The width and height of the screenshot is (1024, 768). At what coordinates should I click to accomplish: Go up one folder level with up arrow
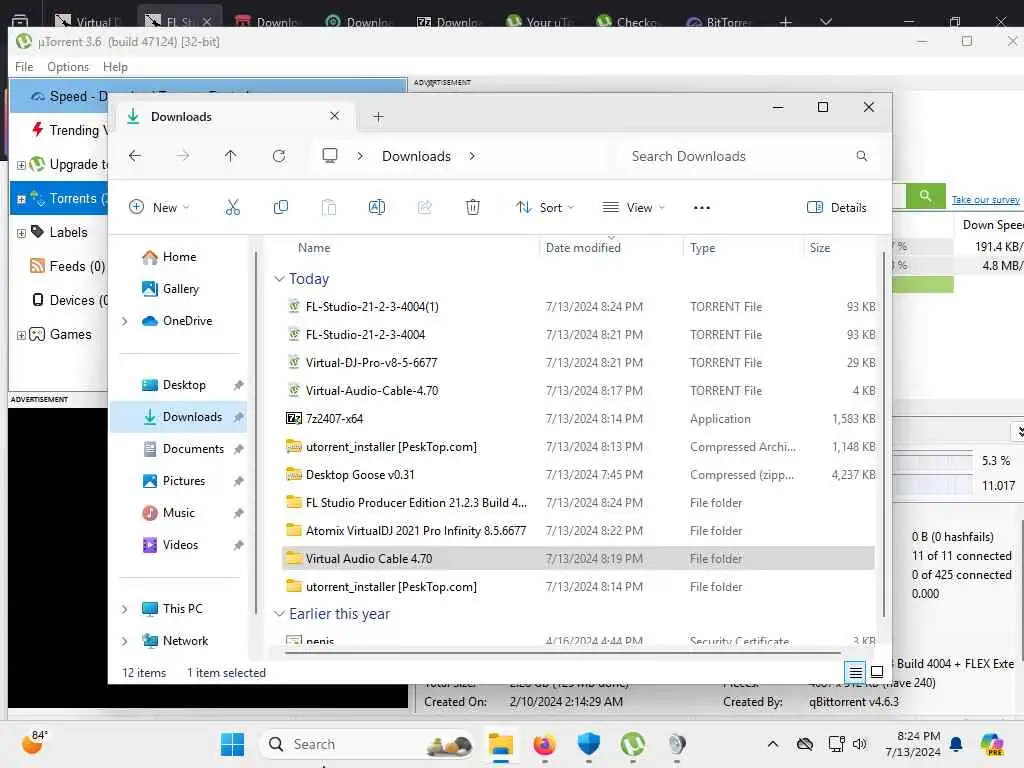pos(231,156)
